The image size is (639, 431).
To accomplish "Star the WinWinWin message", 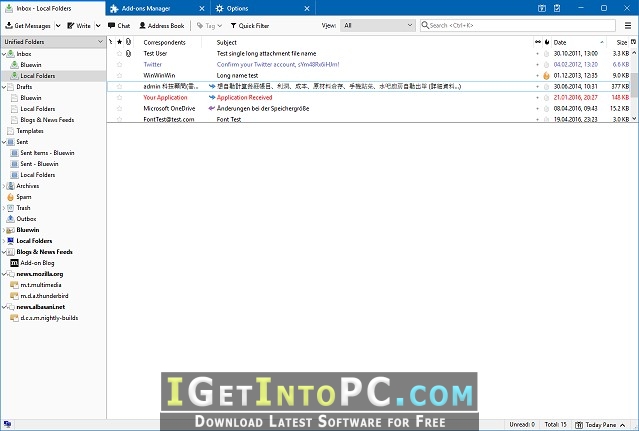I will [x=119, y=75].
